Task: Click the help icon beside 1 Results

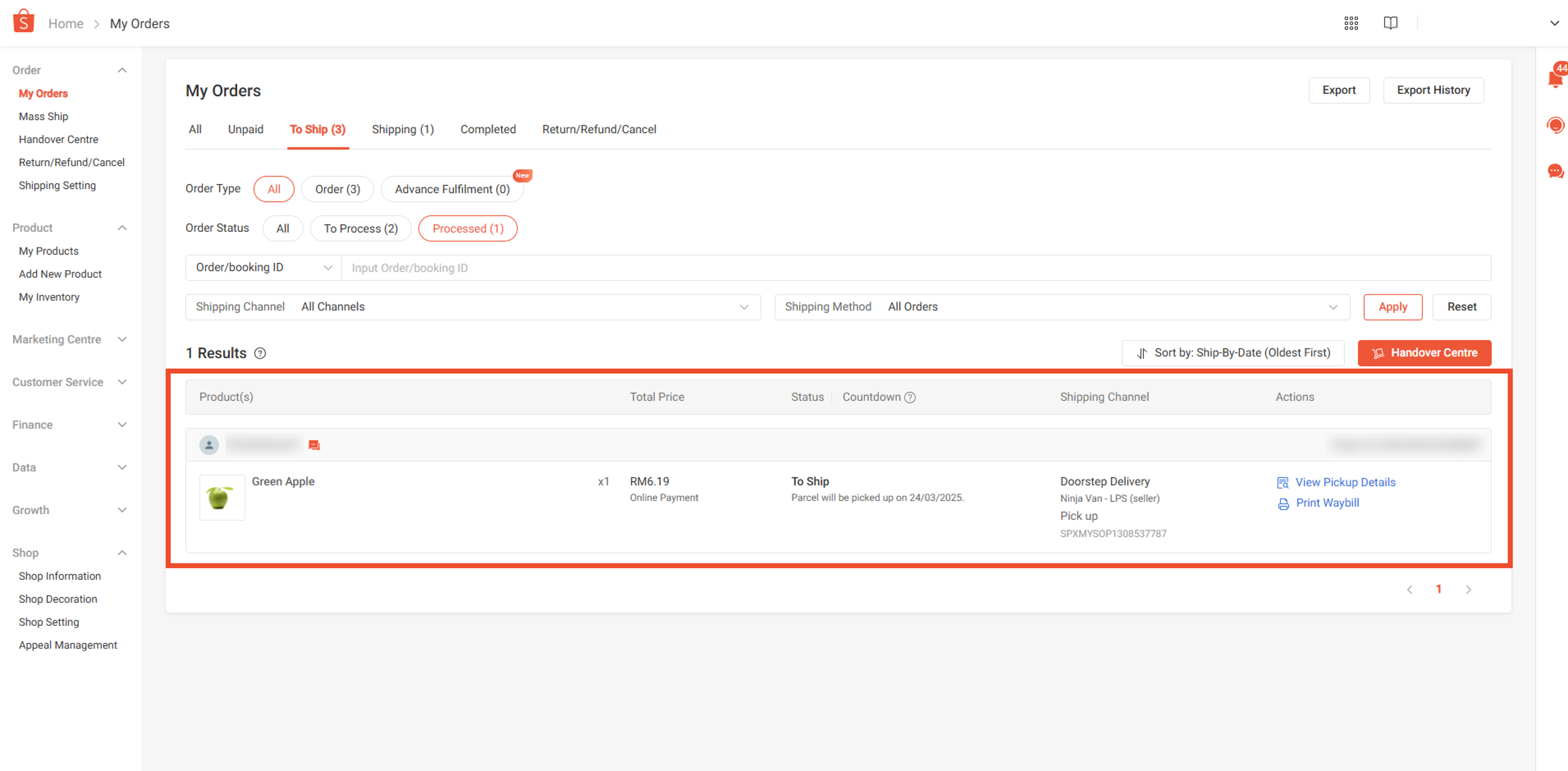Action: 260,353
